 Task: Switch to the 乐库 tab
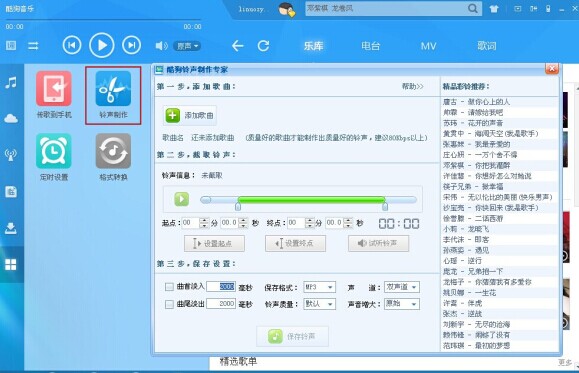314,46
